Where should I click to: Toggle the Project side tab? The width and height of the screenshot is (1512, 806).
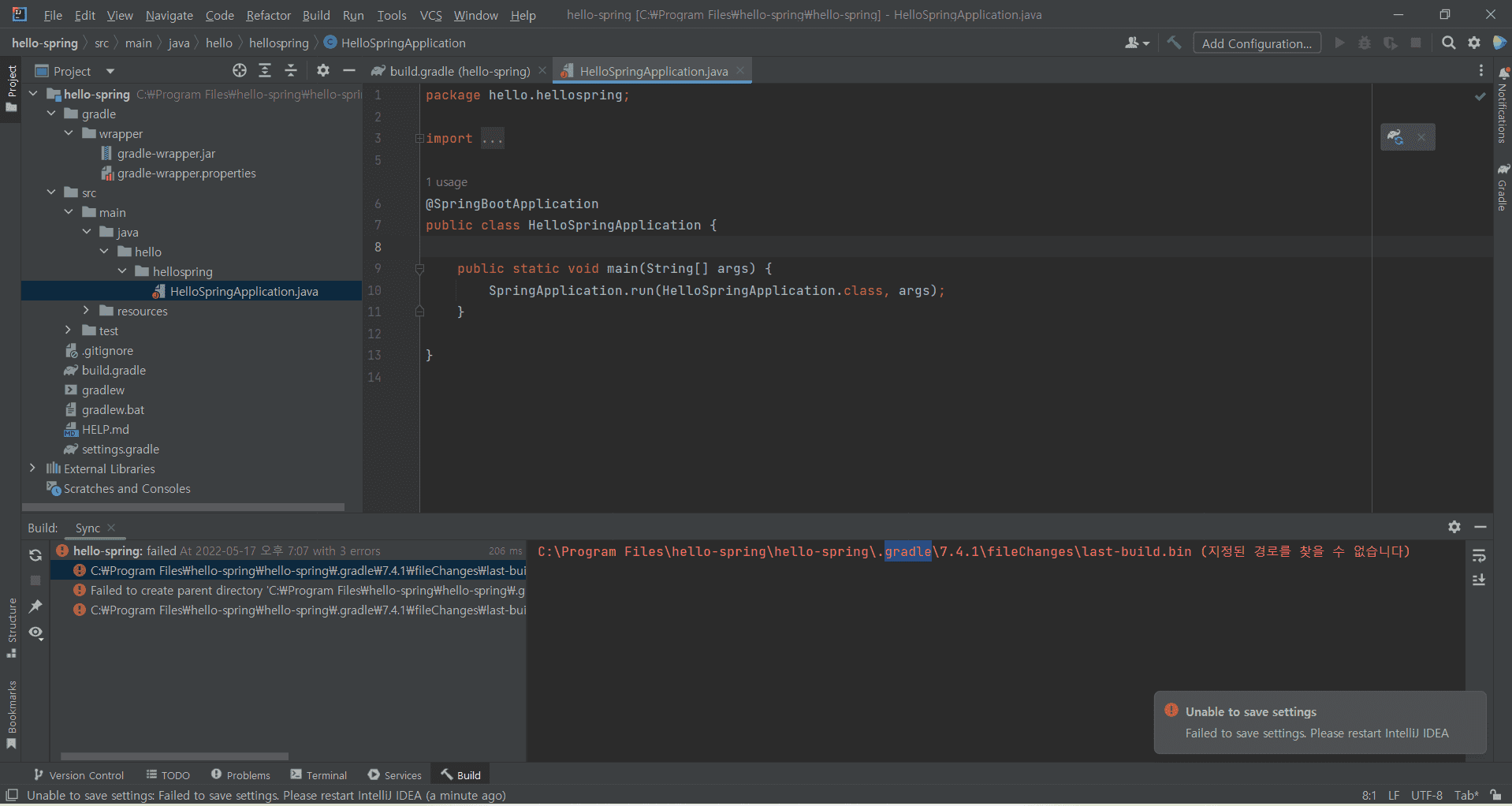click(x=11, y=88)
